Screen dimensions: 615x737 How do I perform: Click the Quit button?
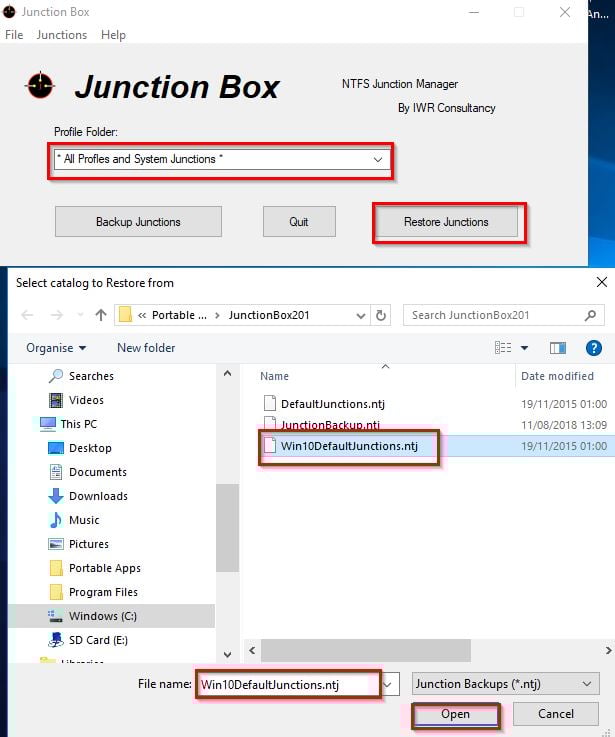click(299, 221)
